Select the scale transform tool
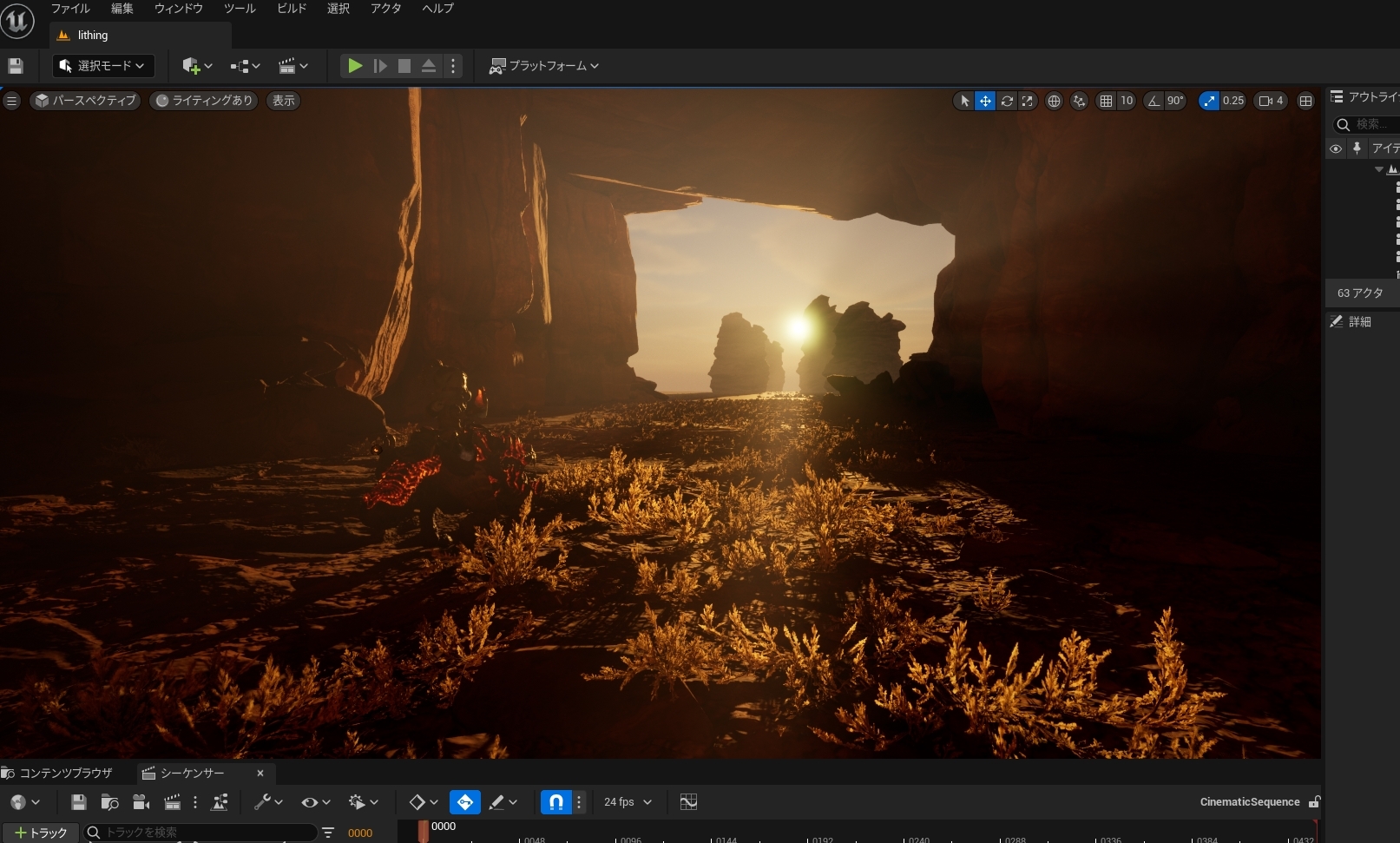 [1028, 101]
